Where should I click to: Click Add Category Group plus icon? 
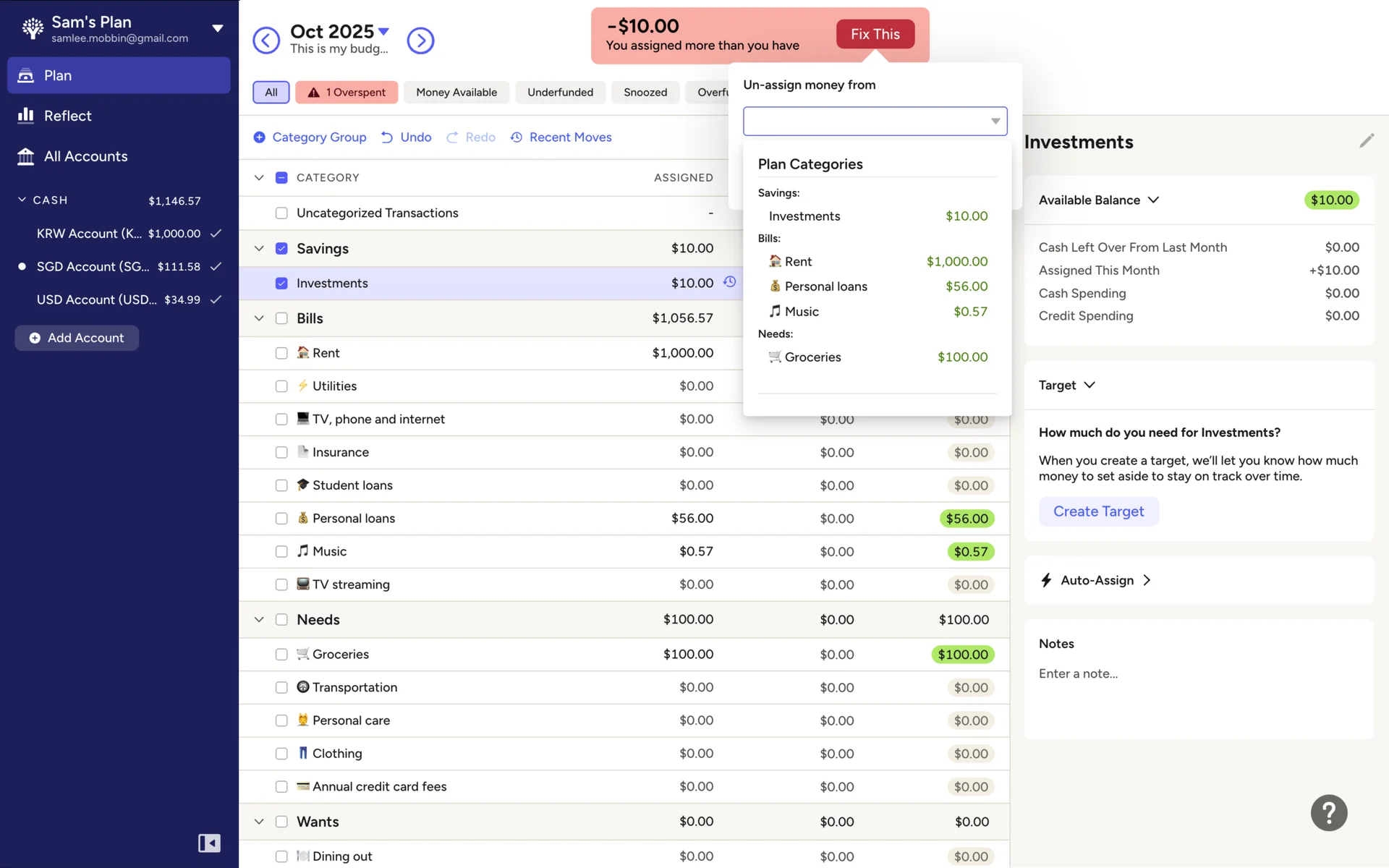[x=259, y=137]
